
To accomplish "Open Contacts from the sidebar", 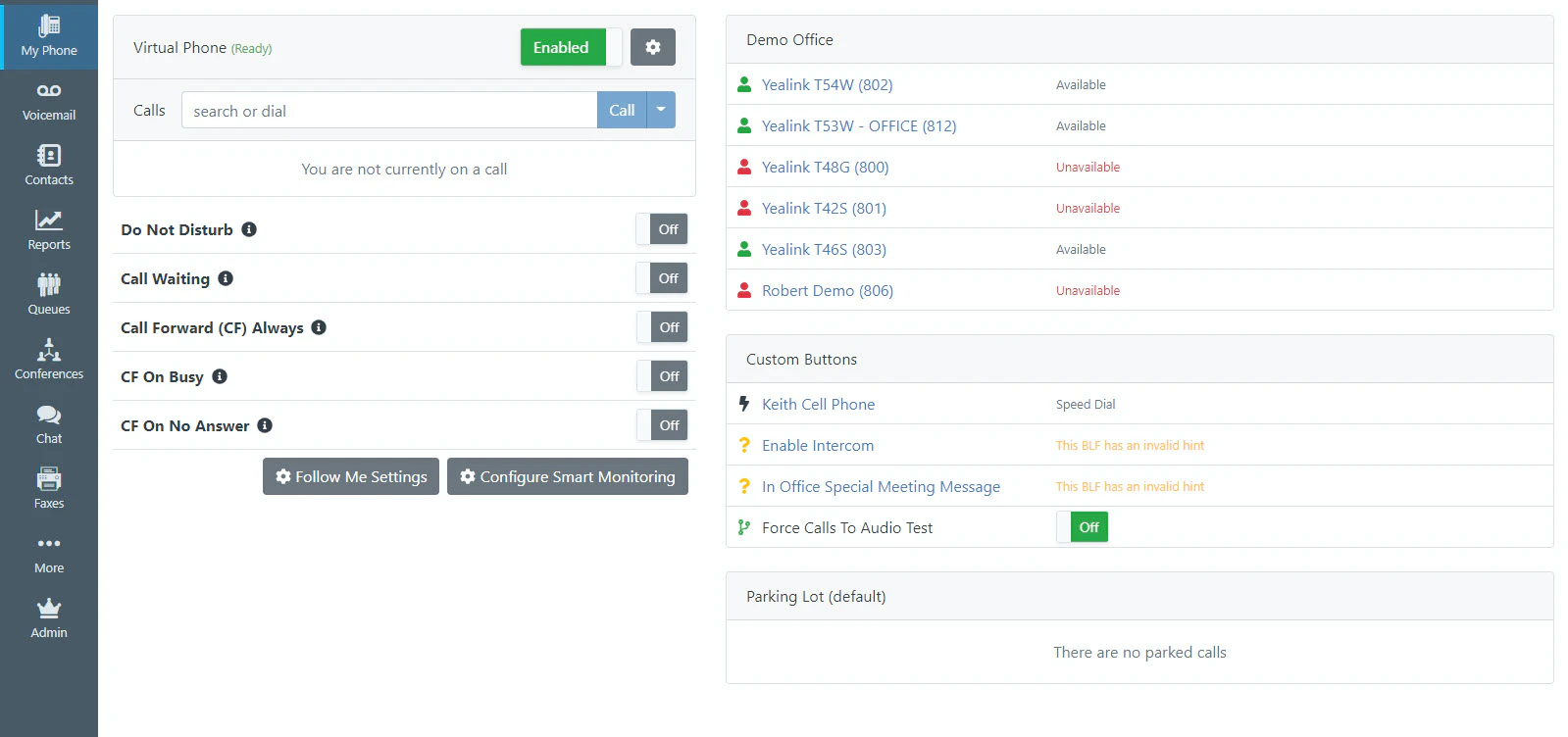I will (49, 167).
